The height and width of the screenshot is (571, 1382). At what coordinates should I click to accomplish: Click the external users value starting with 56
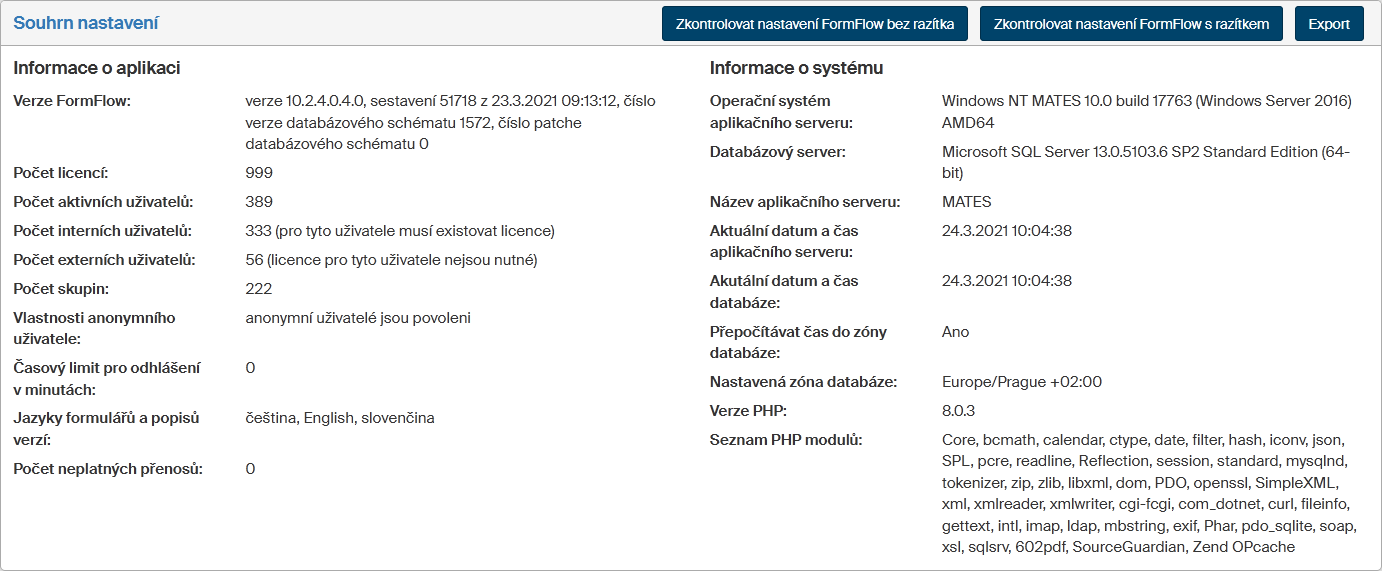[x=391, y=260]
